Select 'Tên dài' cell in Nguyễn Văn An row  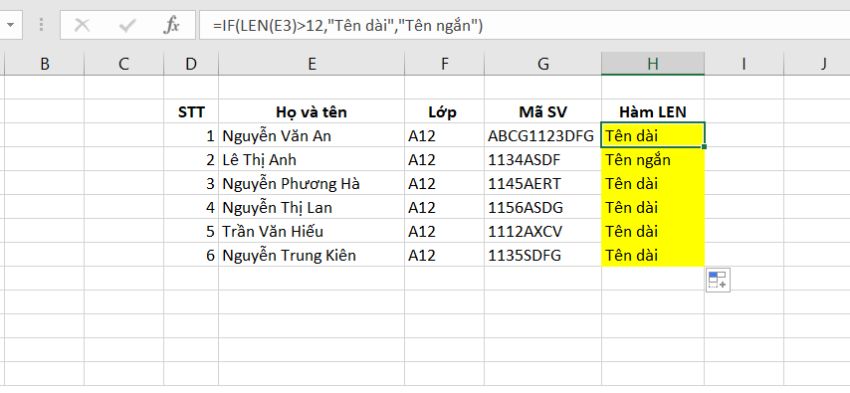pyautogui.click(x=653, y=136)
